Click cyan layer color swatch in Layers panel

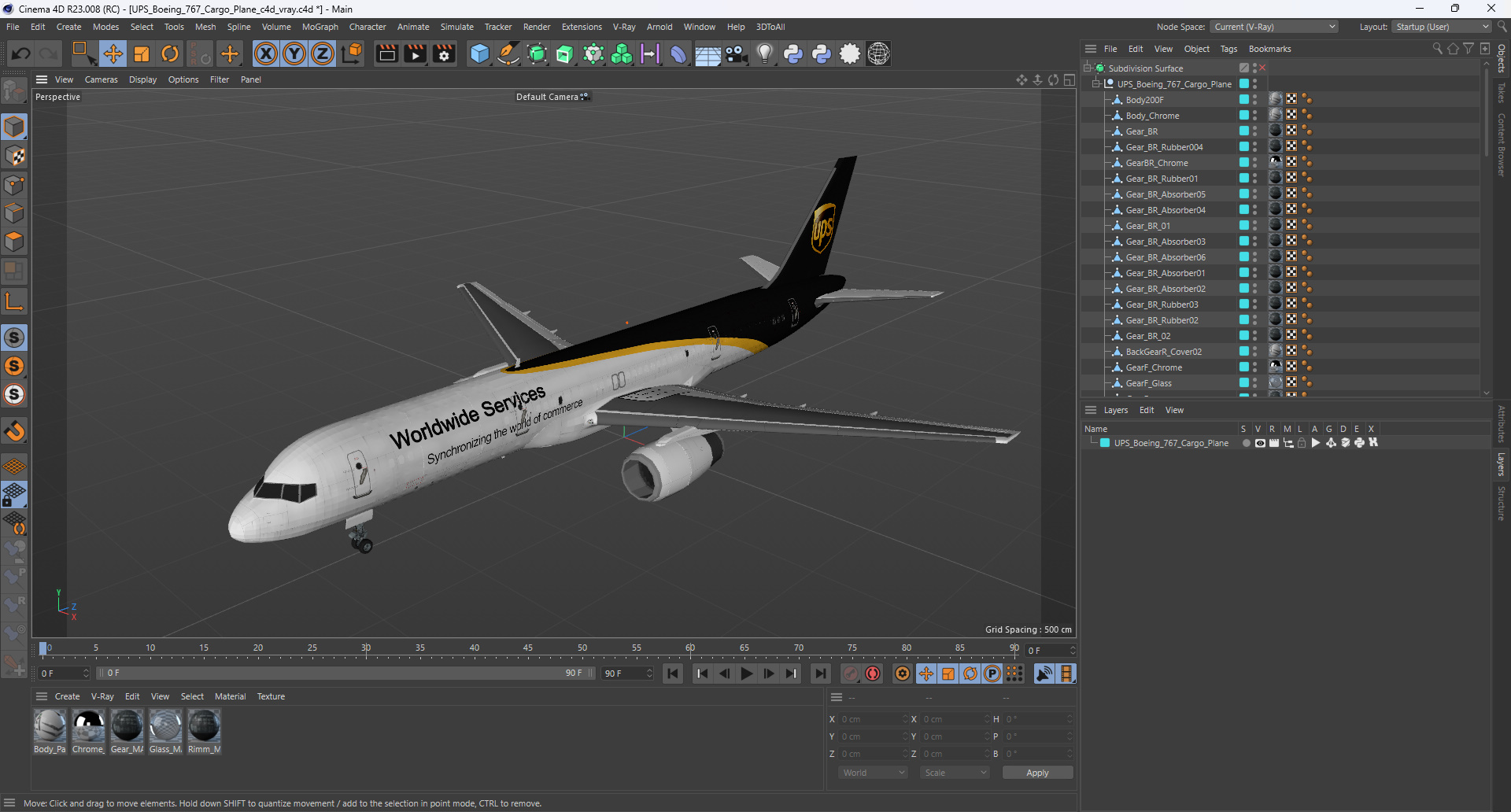(1105, 443)
